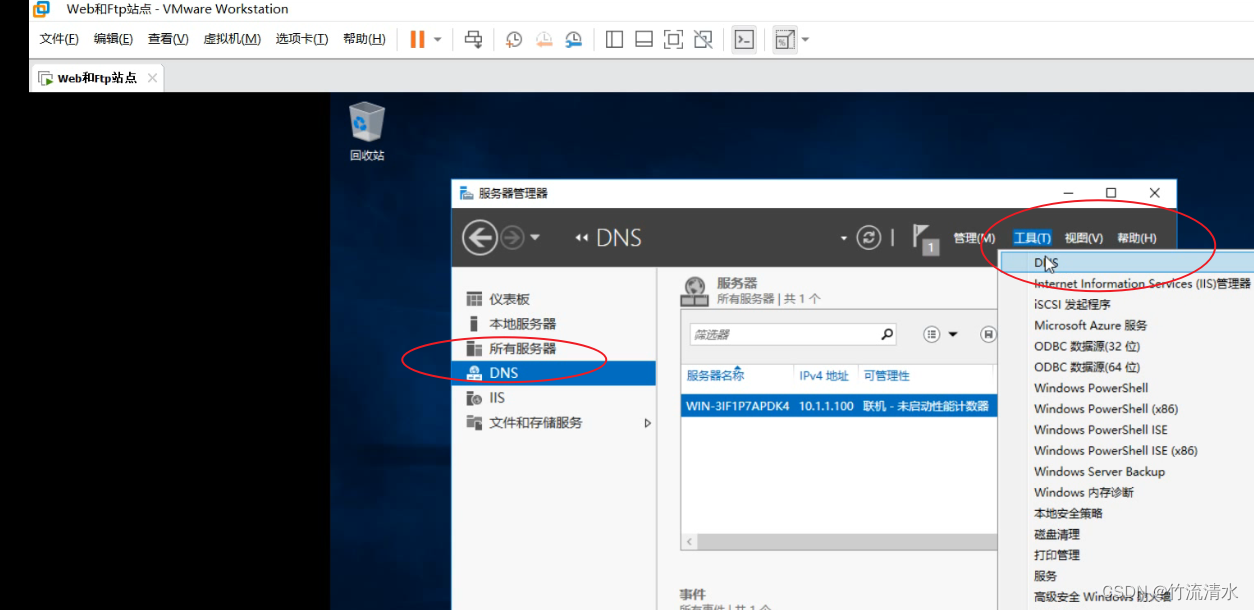Select DNS role in the left pane
Screen dimensions: 1254x610
coord(554,373)
